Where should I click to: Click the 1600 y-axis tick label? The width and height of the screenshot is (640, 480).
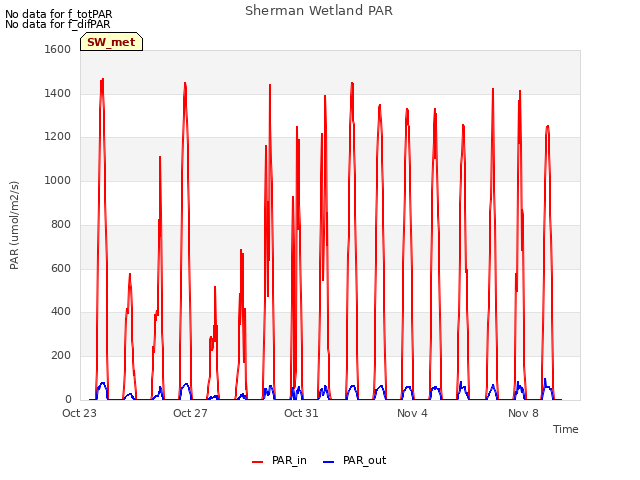point(58,49)
